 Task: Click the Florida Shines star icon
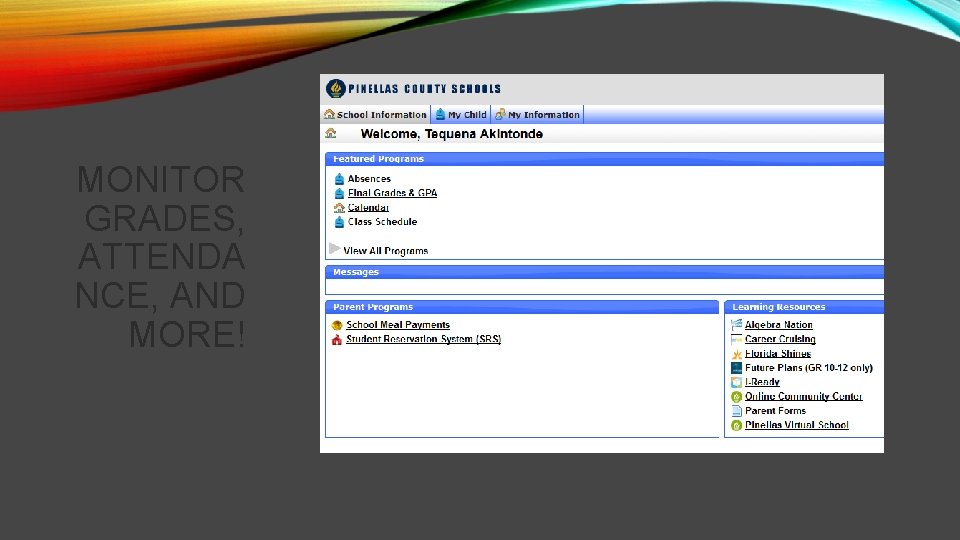pos(737,354)
